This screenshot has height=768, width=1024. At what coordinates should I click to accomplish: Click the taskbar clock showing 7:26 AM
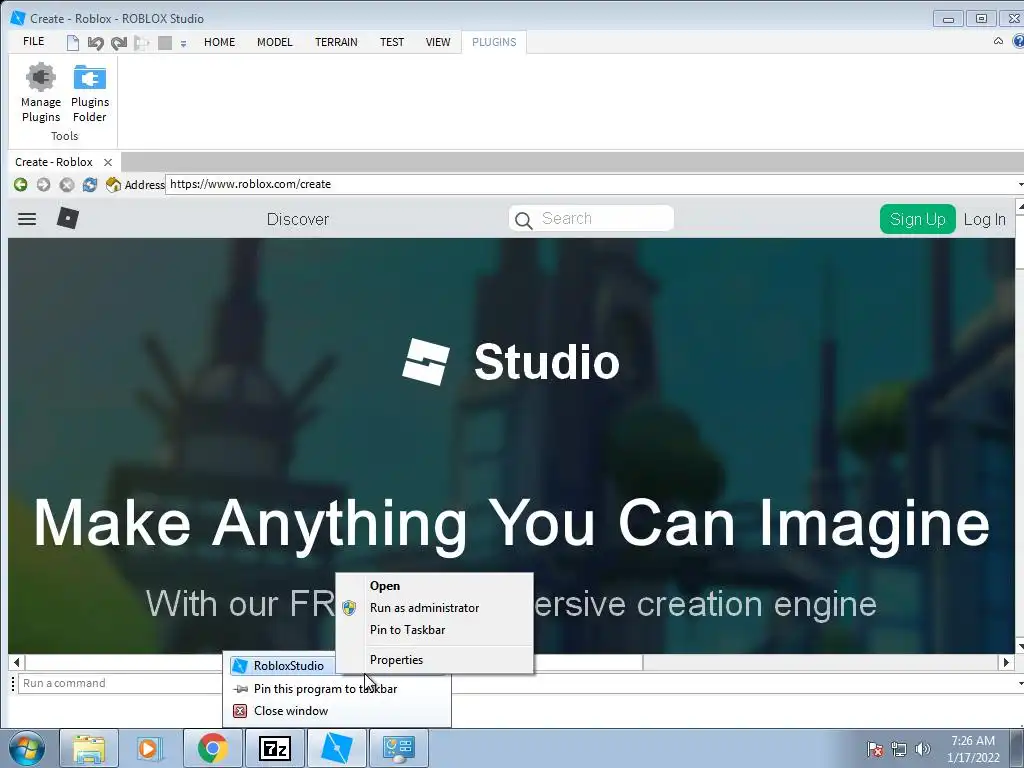(973, 748)
